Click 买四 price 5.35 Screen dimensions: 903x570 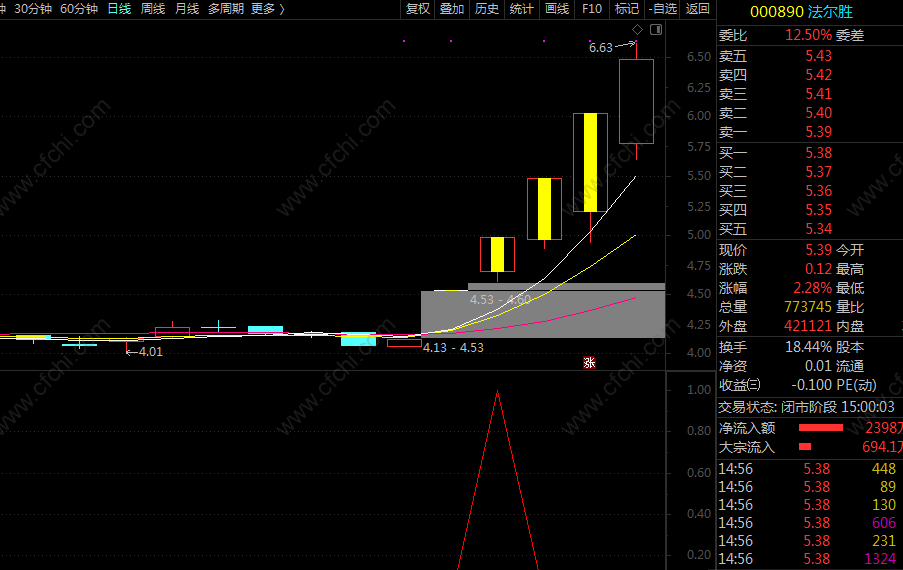click(x=818, y=210)
